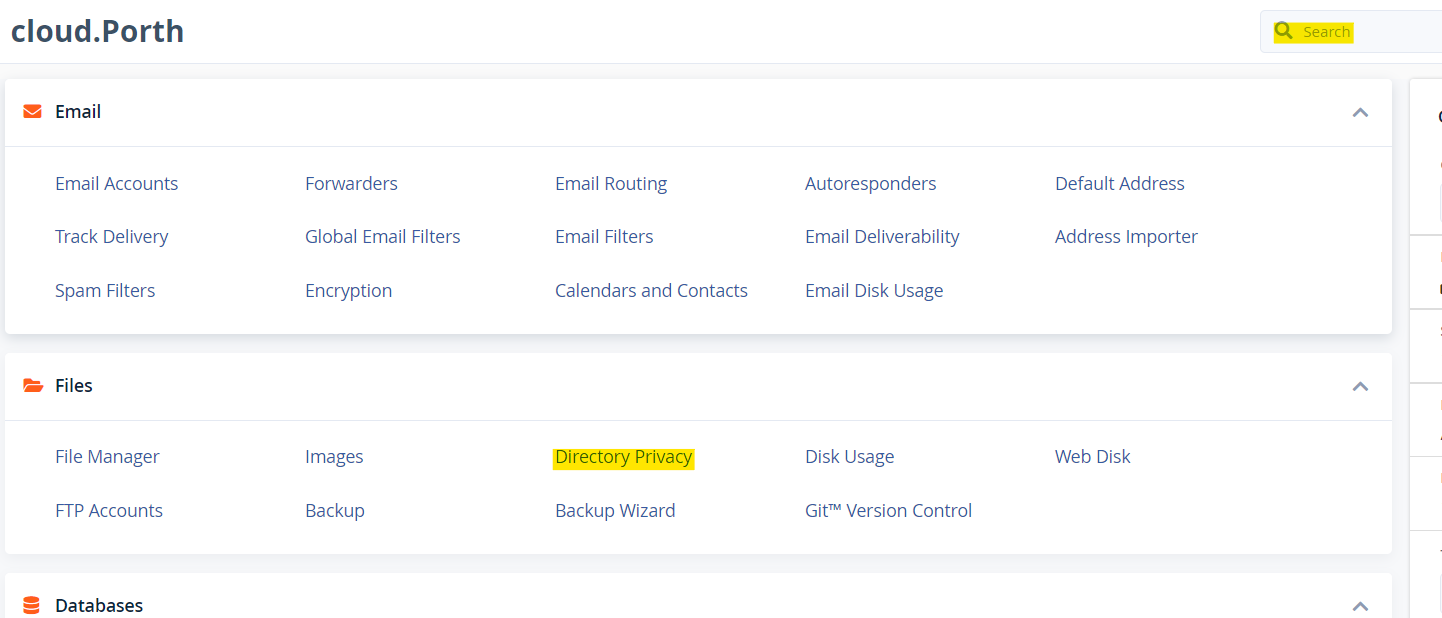Collapse the Files section chevron

(x=1360, y=386)
